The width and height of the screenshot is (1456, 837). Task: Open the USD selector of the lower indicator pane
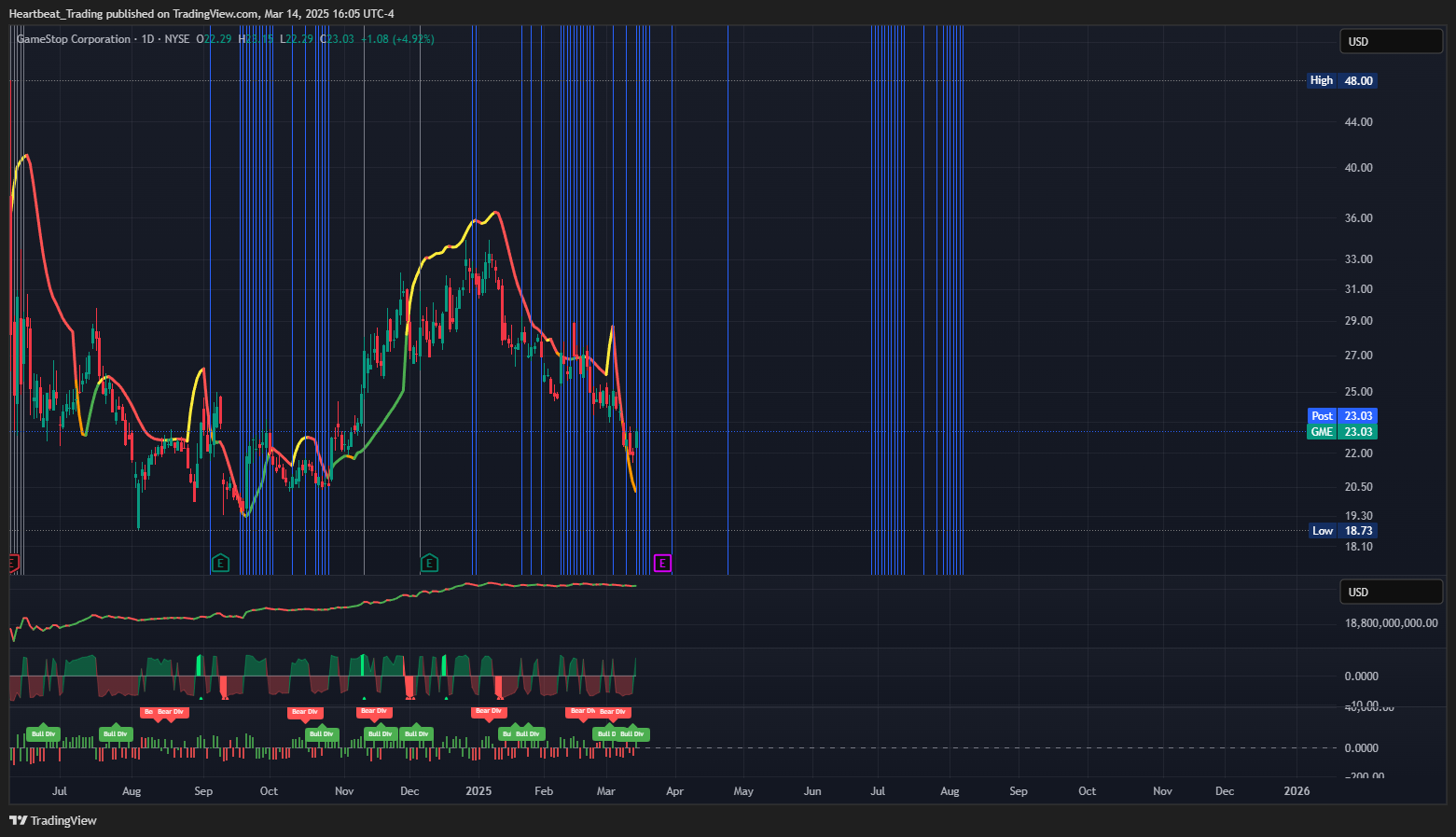(1391, 592)
